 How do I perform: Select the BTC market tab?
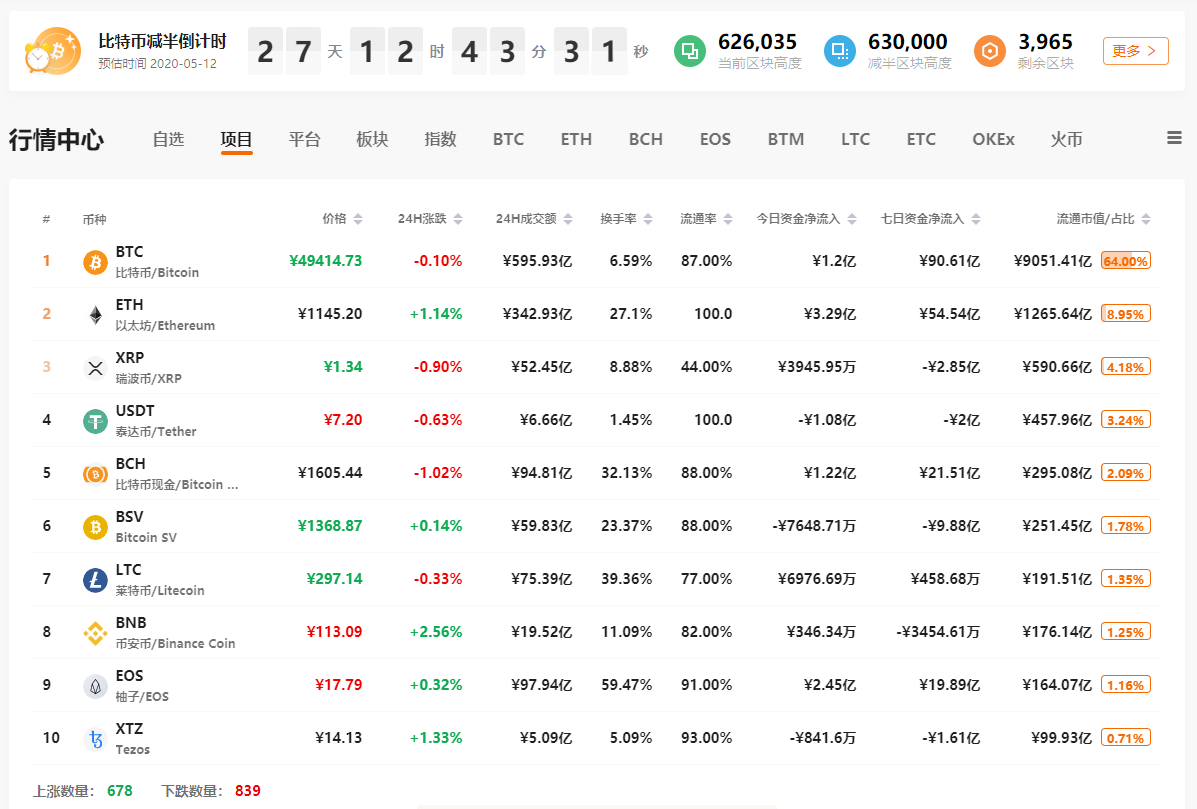(508, 139)
